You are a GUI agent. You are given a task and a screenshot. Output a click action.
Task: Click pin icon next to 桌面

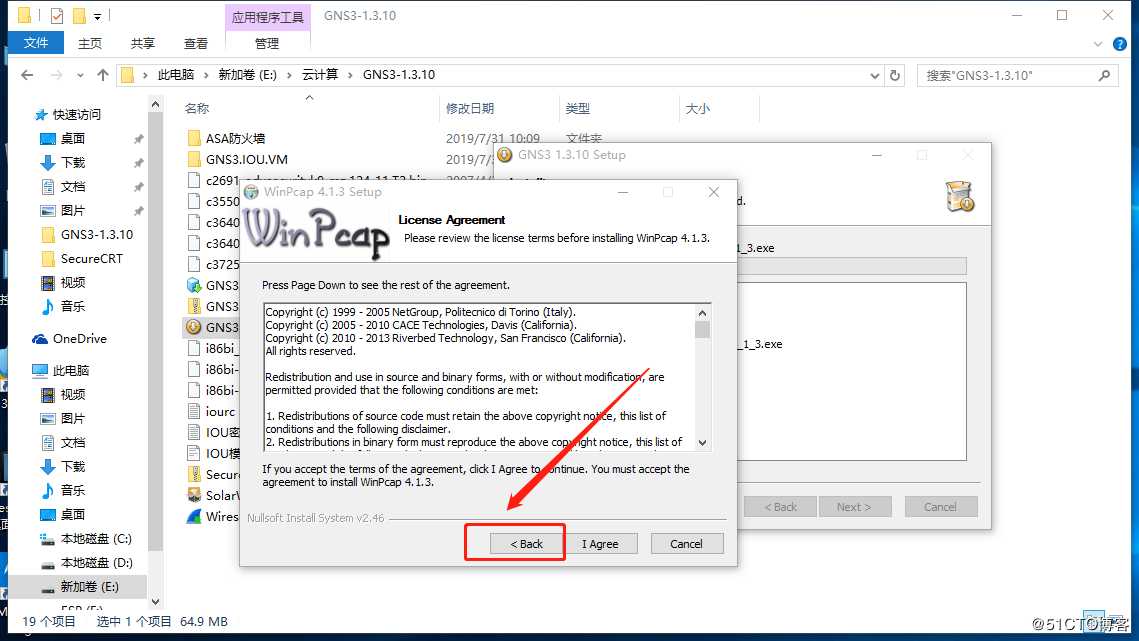pos(138,139)
